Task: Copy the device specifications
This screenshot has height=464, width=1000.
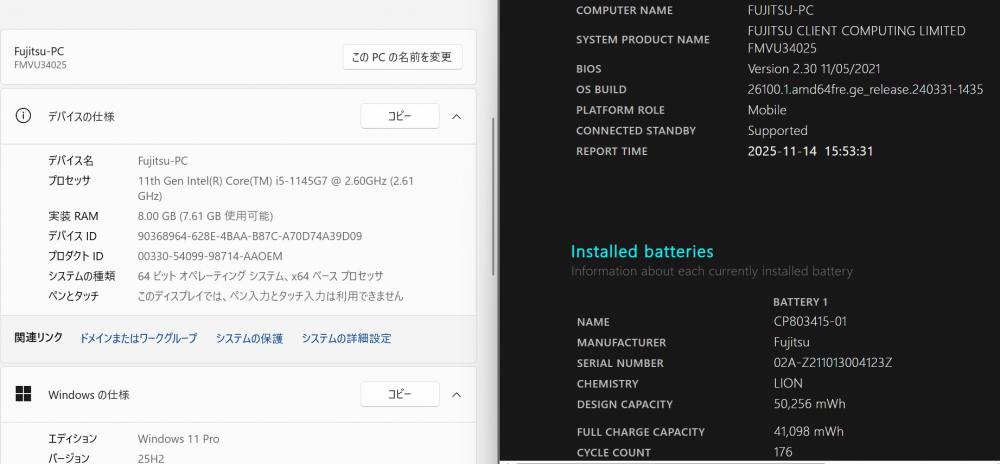Action: coord(400,116)
